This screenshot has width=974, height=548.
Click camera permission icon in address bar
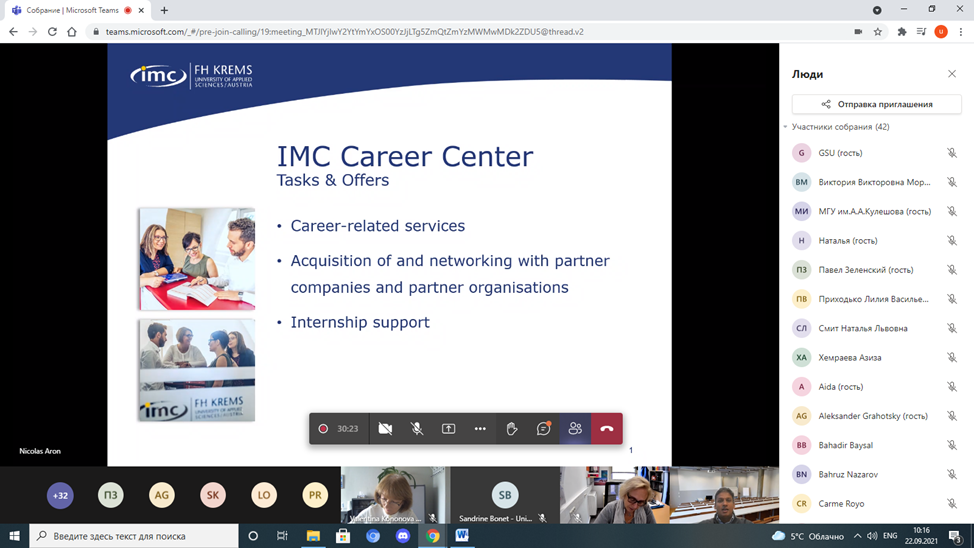(x=858, y=32)
